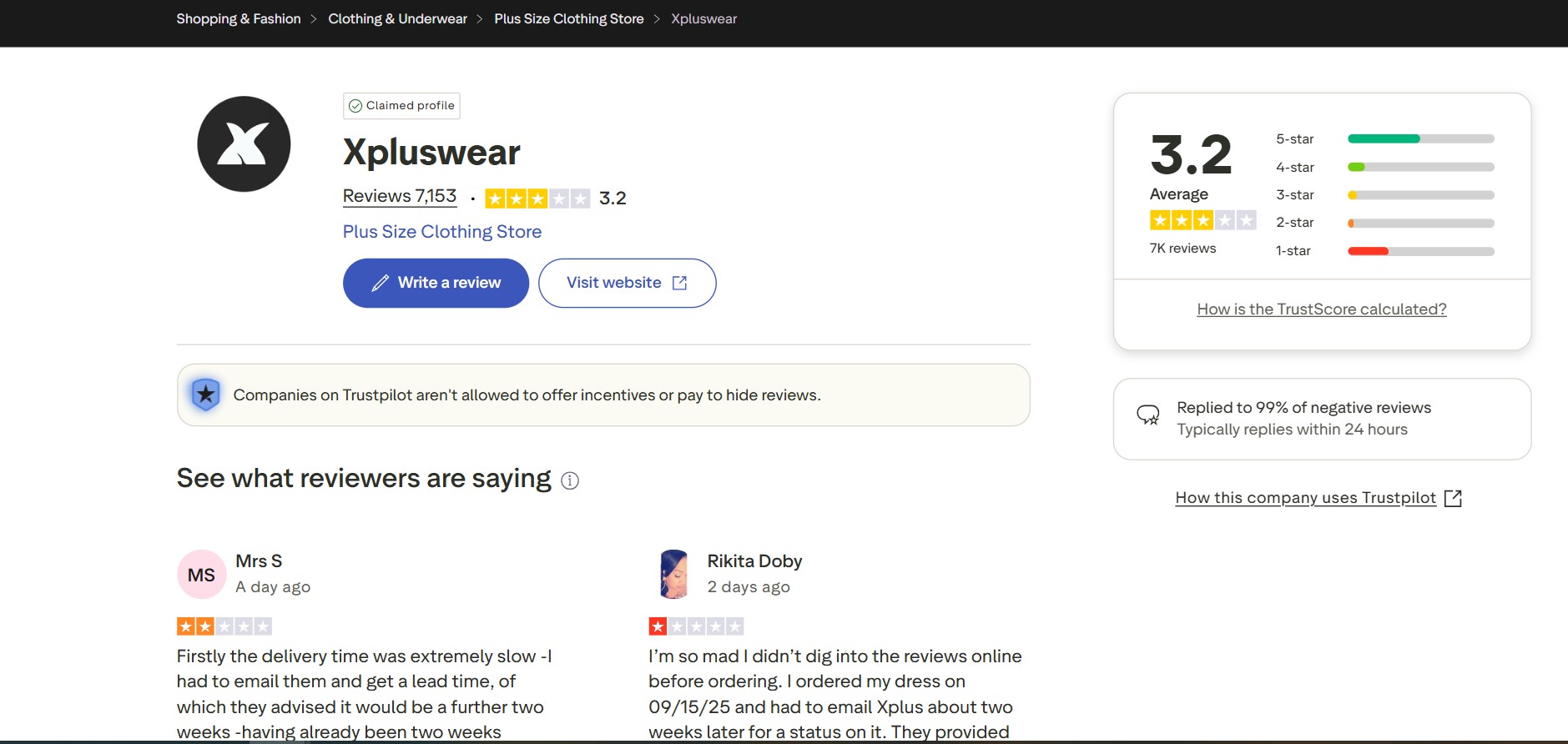Open Clothing & Underwear breadcrumb
Image resolution: width=1568 pixels, height=744 pixels.
[397, 18]
